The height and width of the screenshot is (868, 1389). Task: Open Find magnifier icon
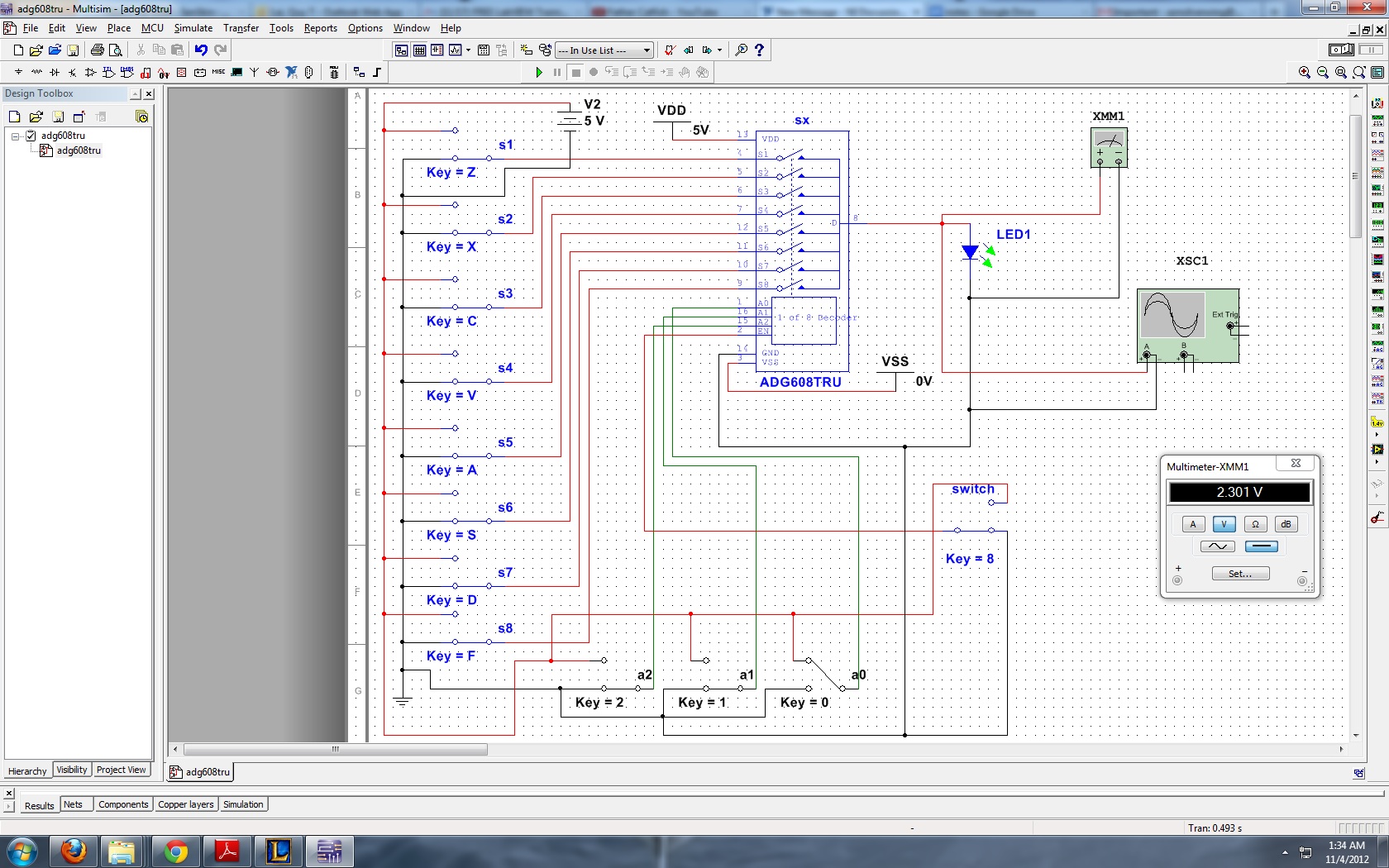click(741, 50)
